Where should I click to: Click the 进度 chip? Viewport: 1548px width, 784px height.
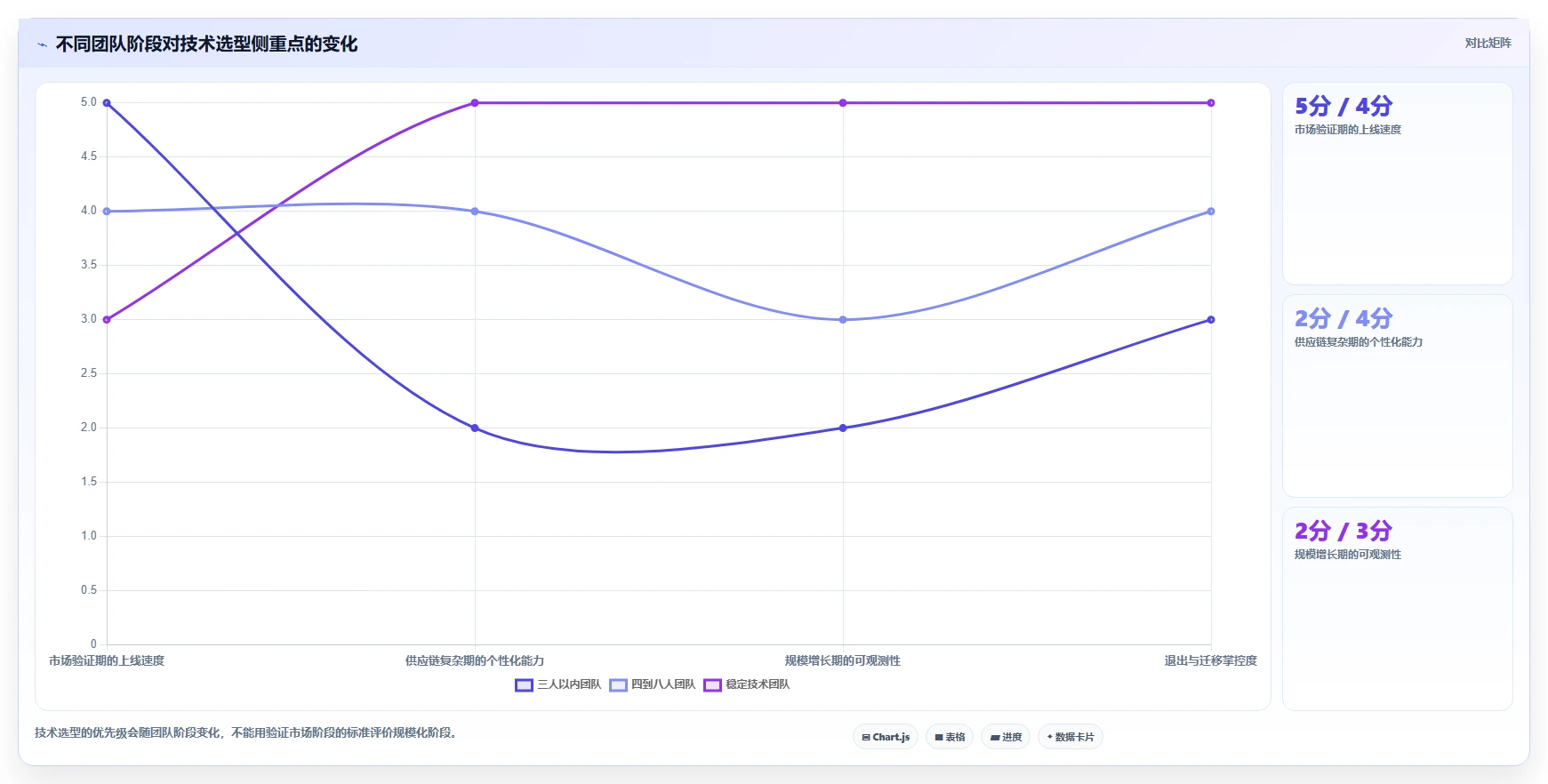[1006, 737]
